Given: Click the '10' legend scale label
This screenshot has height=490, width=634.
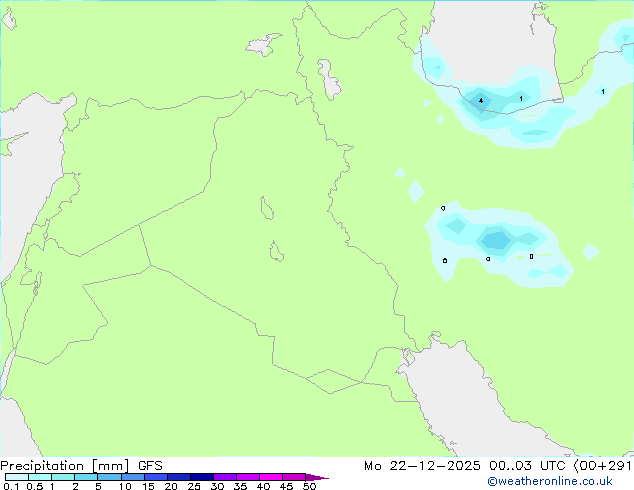Looking at the screenshot, I should tap(125, 486).
